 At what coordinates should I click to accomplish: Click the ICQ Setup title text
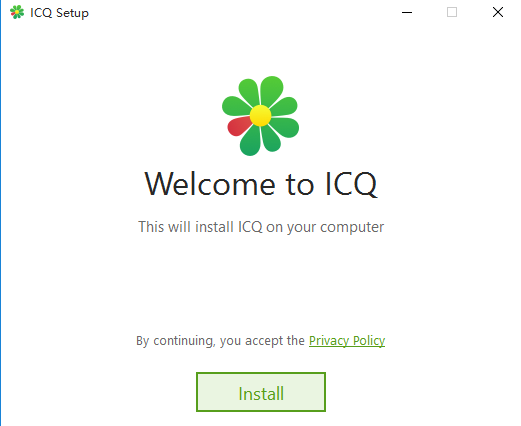tap(59, 13)
